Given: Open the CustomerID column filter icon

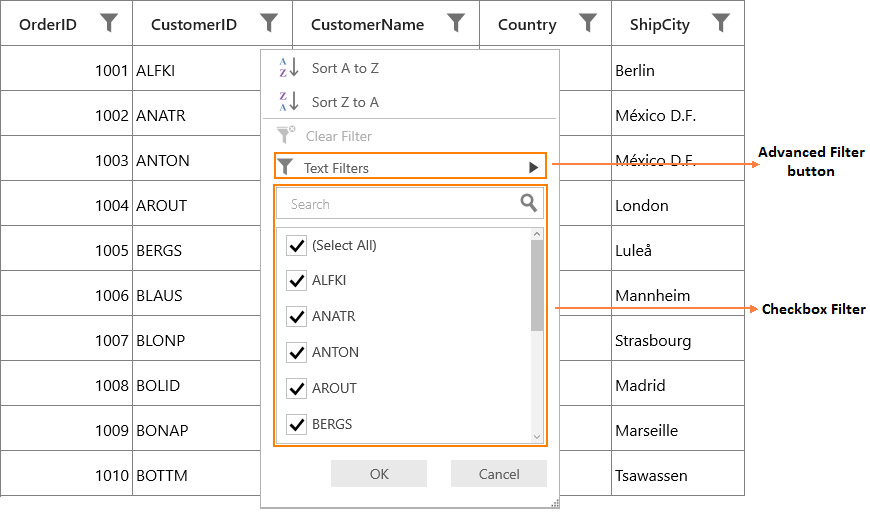Looking at the screenshot, I should pos(269,23).
